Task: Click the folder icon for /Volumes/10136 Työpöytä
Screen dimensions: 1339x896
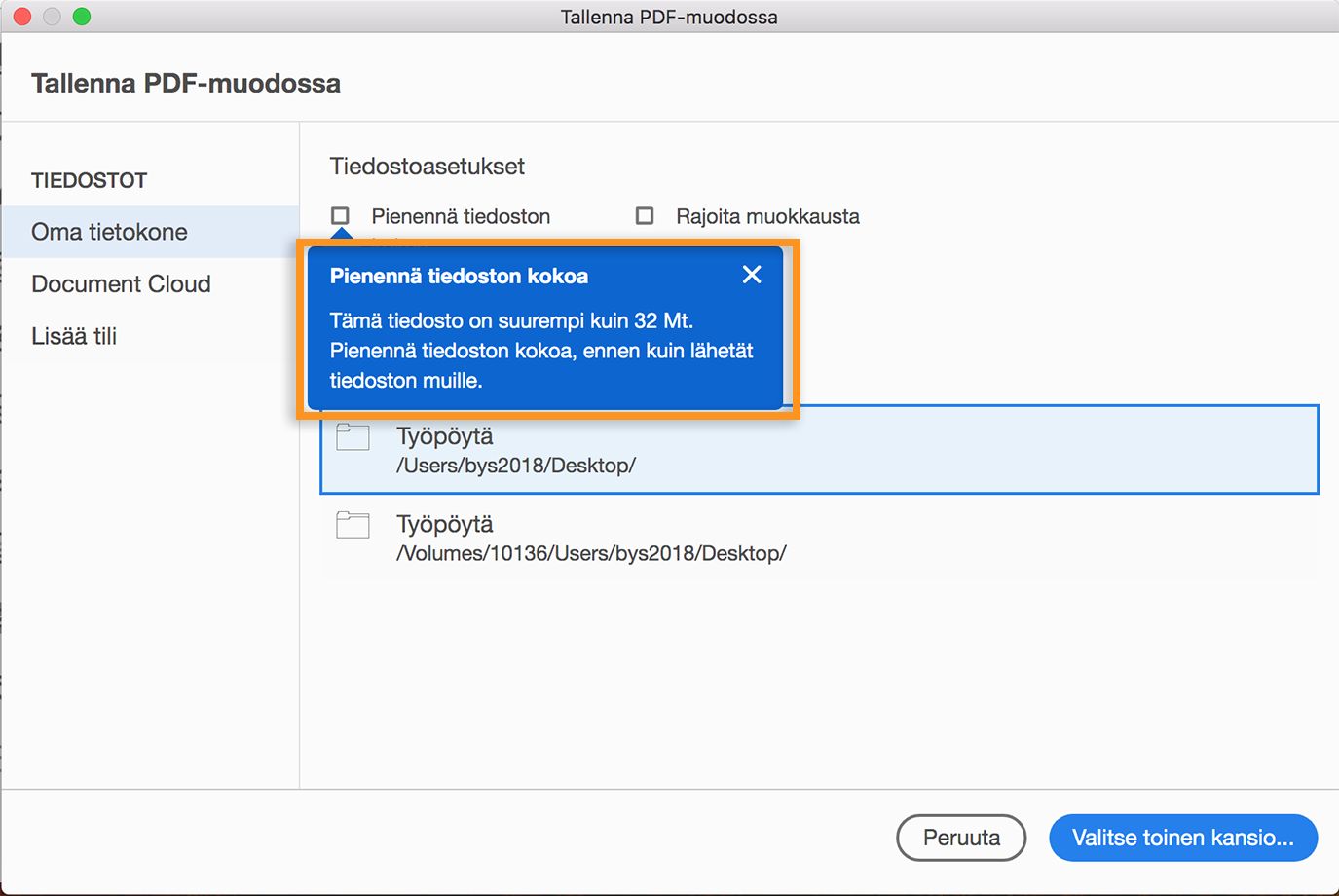Action: click(353, 525)
